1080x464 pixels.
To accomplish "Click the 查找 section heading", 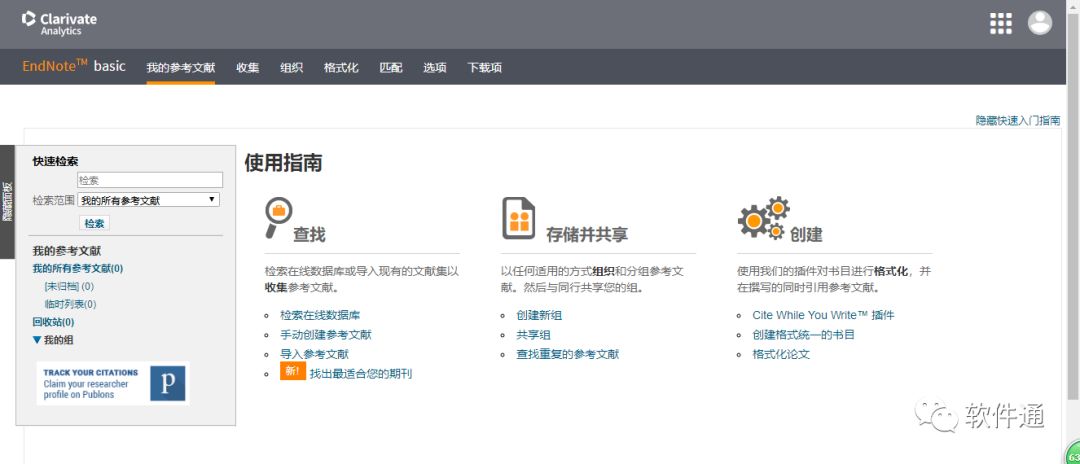I will click(x=309, y=234).
